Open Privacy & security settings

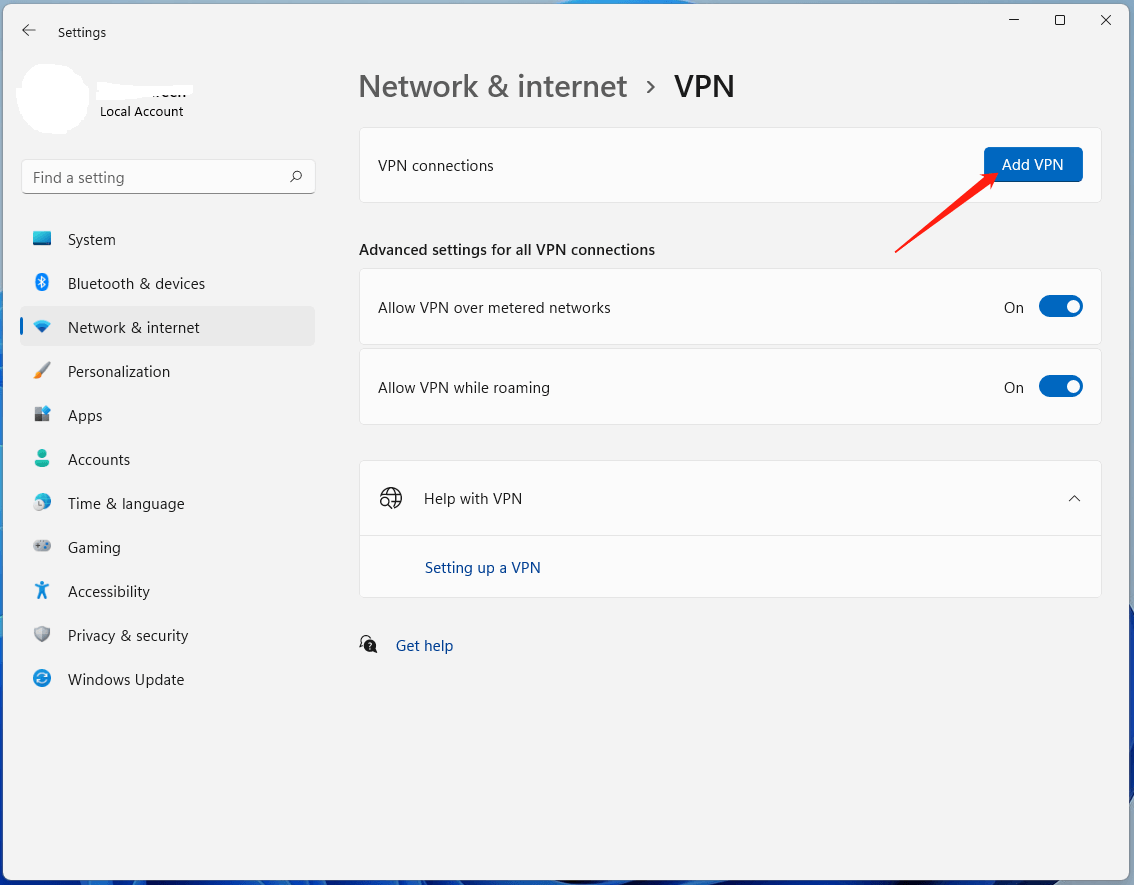point(168,636)
